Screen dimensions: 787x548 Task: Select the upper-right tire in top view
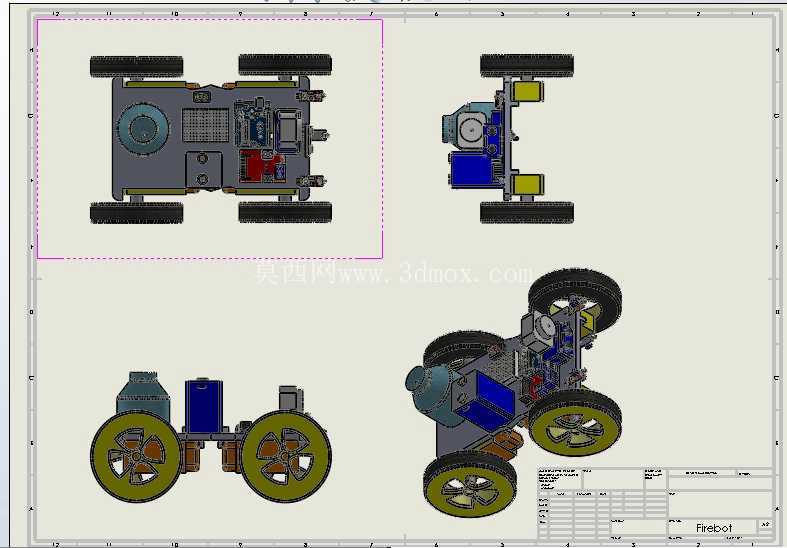click(x=285, y=65)
